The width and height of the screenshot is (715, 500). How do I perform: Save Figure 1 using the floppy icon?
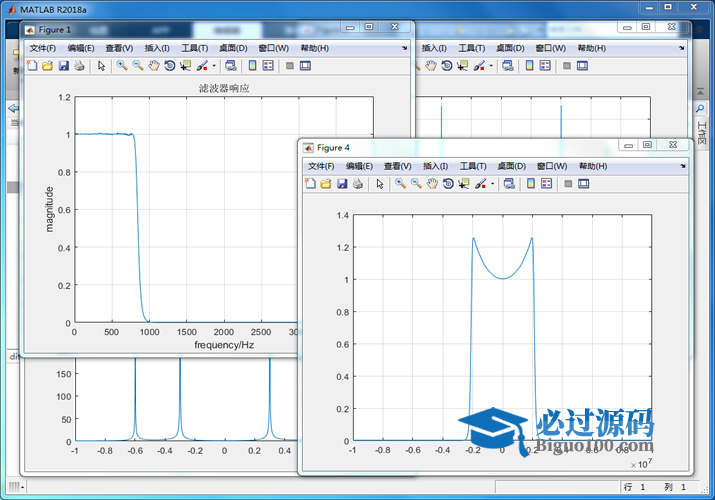point(63,66)
